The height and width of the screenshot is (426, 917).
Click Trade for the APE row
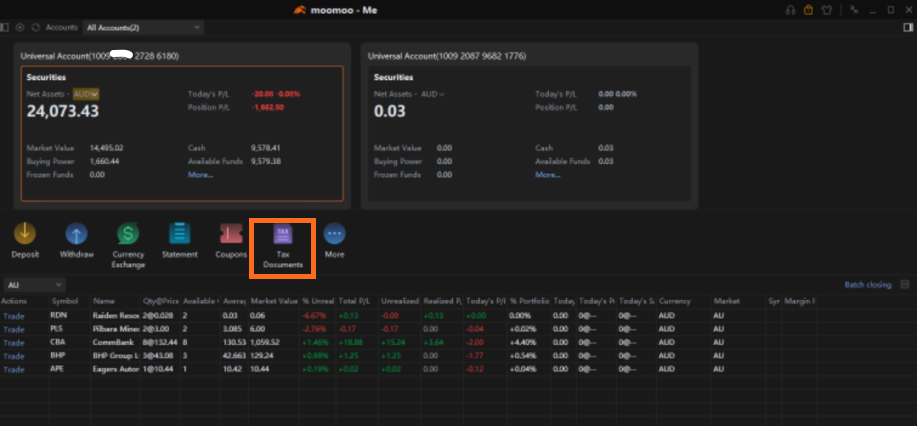pyautogui.click(x=14, y=370)
